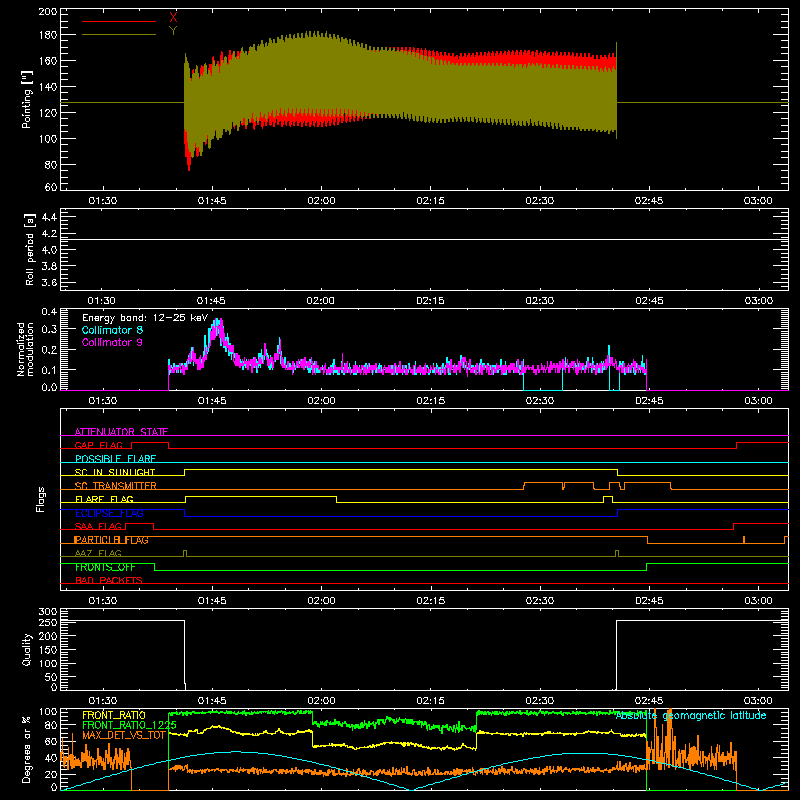Select the Energy band: 12-25 keV label
Screen dimensions: 800x800
click(x=145, y=318)
